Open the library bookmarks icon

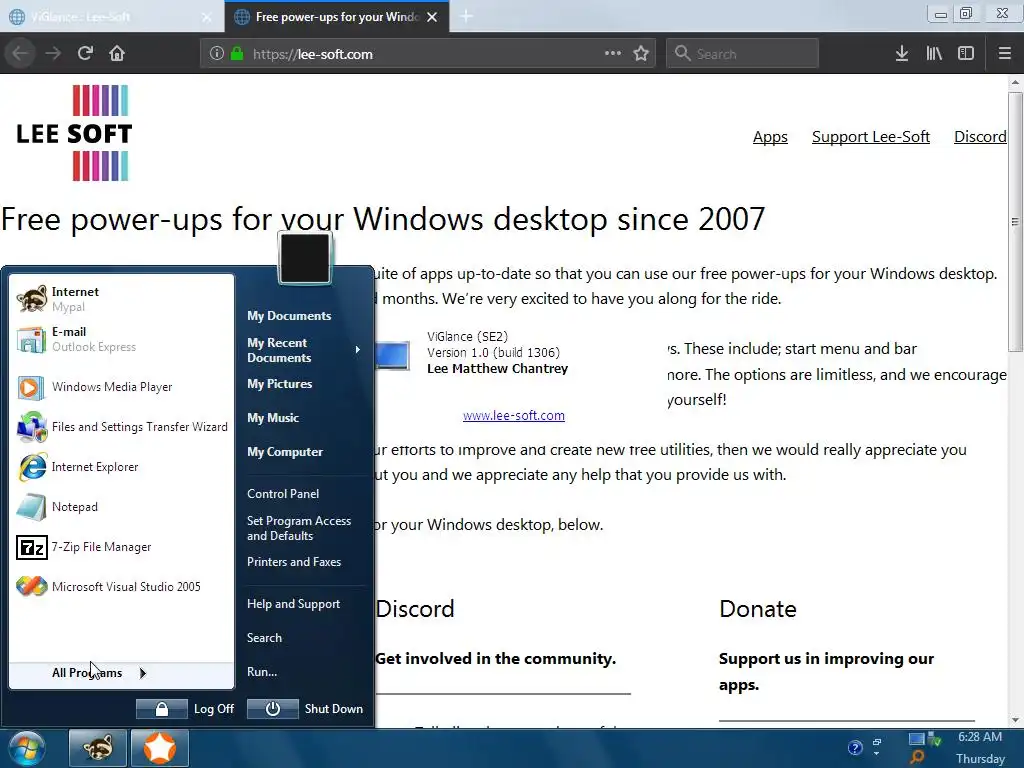pyautogui.click(x=934, y=54)
